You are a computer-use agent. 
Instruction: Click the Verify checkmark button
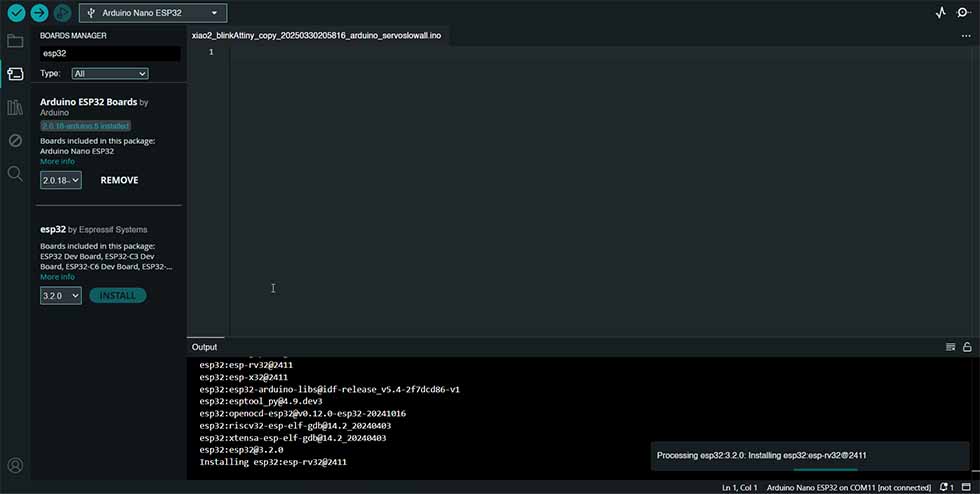pos(16,13)
